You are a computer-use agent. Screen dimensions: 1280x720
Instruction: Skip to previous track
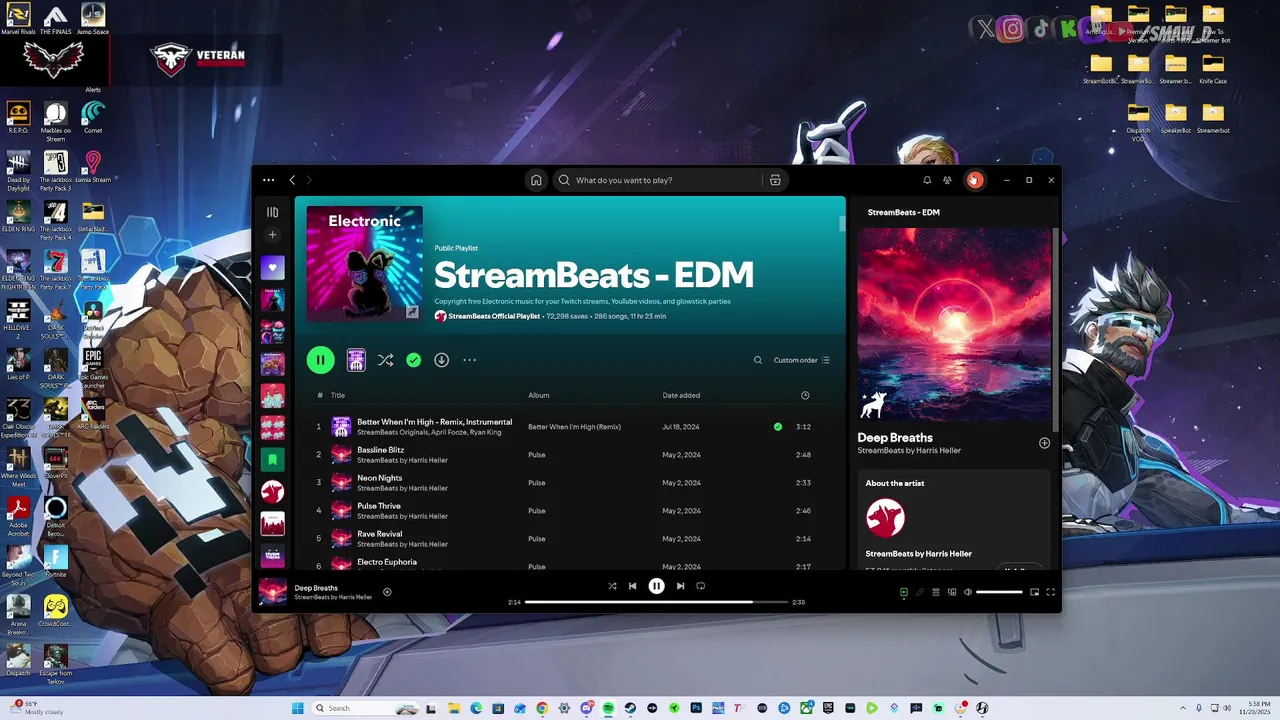point(632,586)
